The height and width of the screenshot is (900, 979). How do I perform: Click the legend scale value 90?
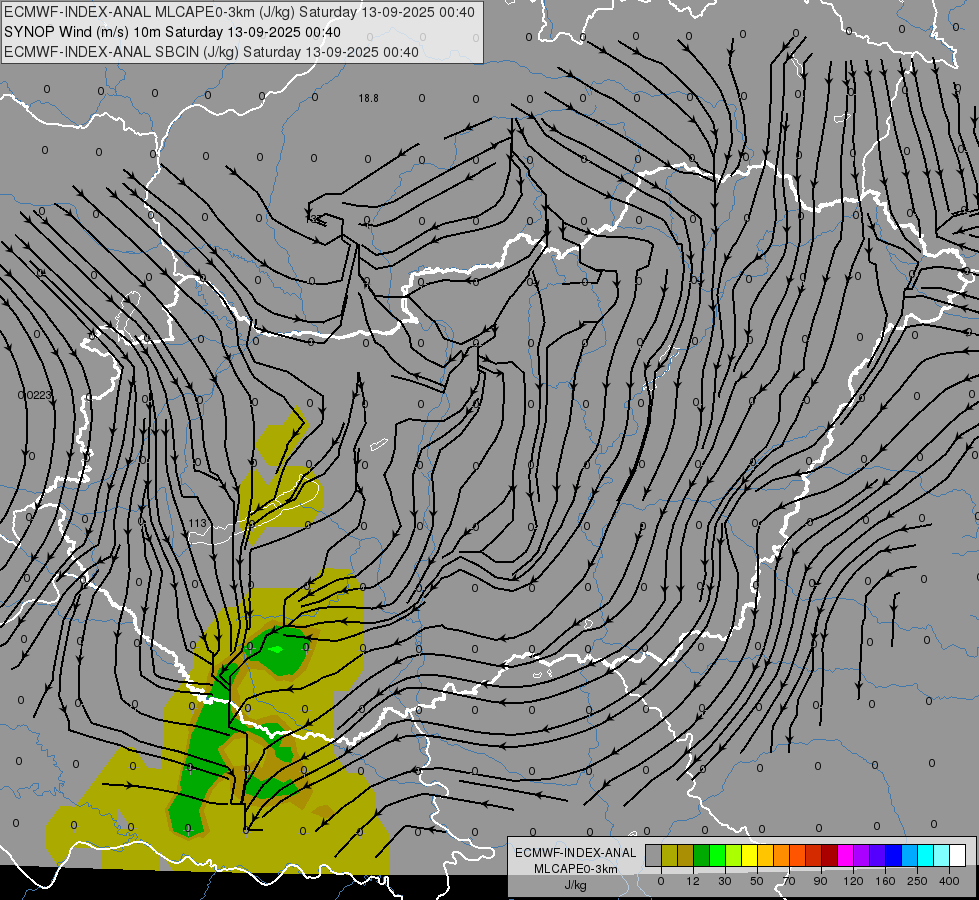point(820,881)
